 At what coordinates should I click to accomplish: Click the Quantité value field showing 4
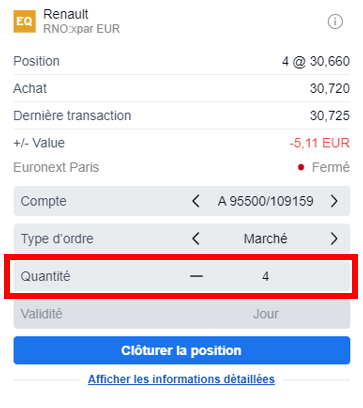pos(265,276)
